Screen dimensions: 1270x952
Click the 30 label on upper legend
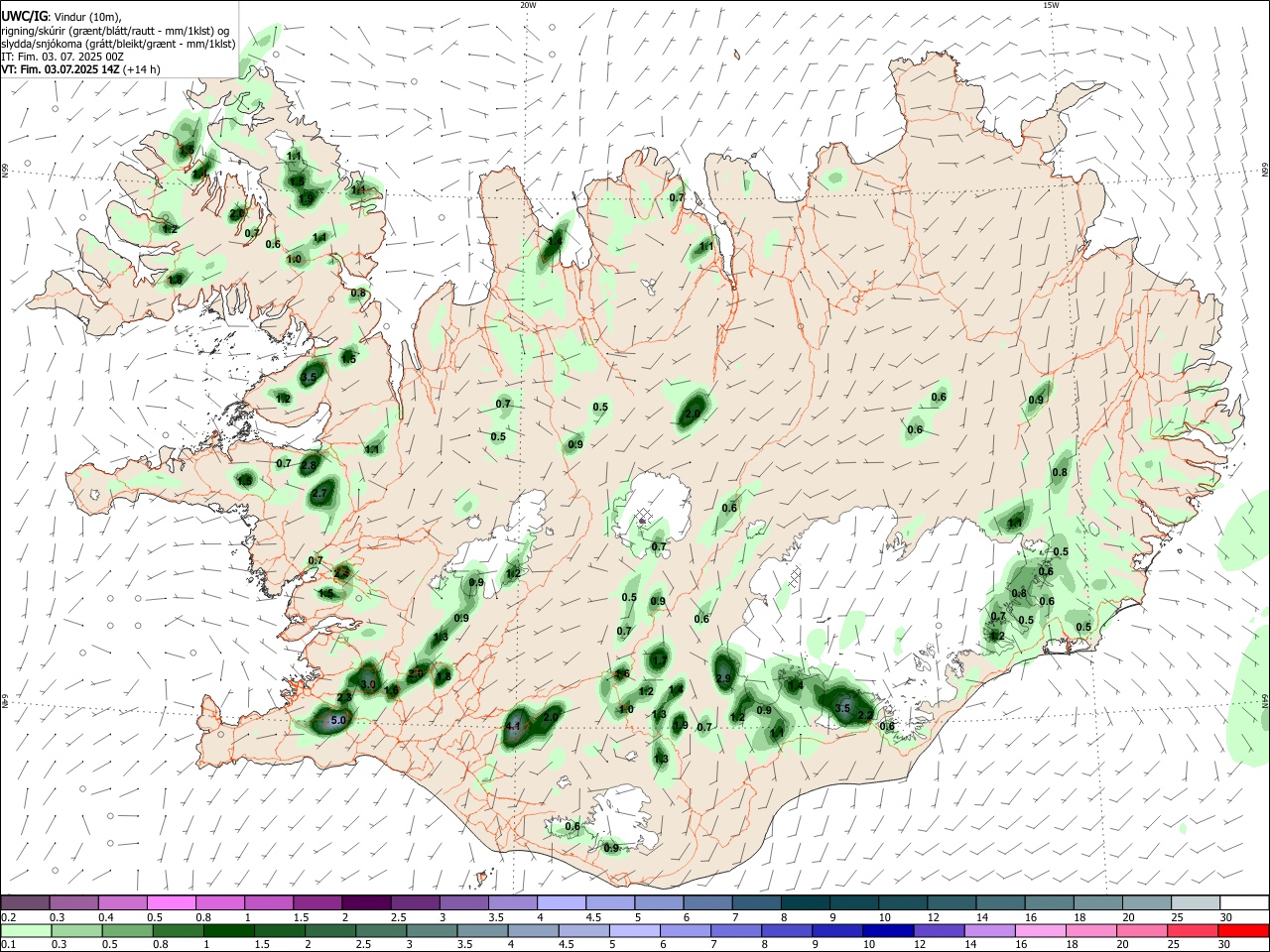tap(1225, 917)
